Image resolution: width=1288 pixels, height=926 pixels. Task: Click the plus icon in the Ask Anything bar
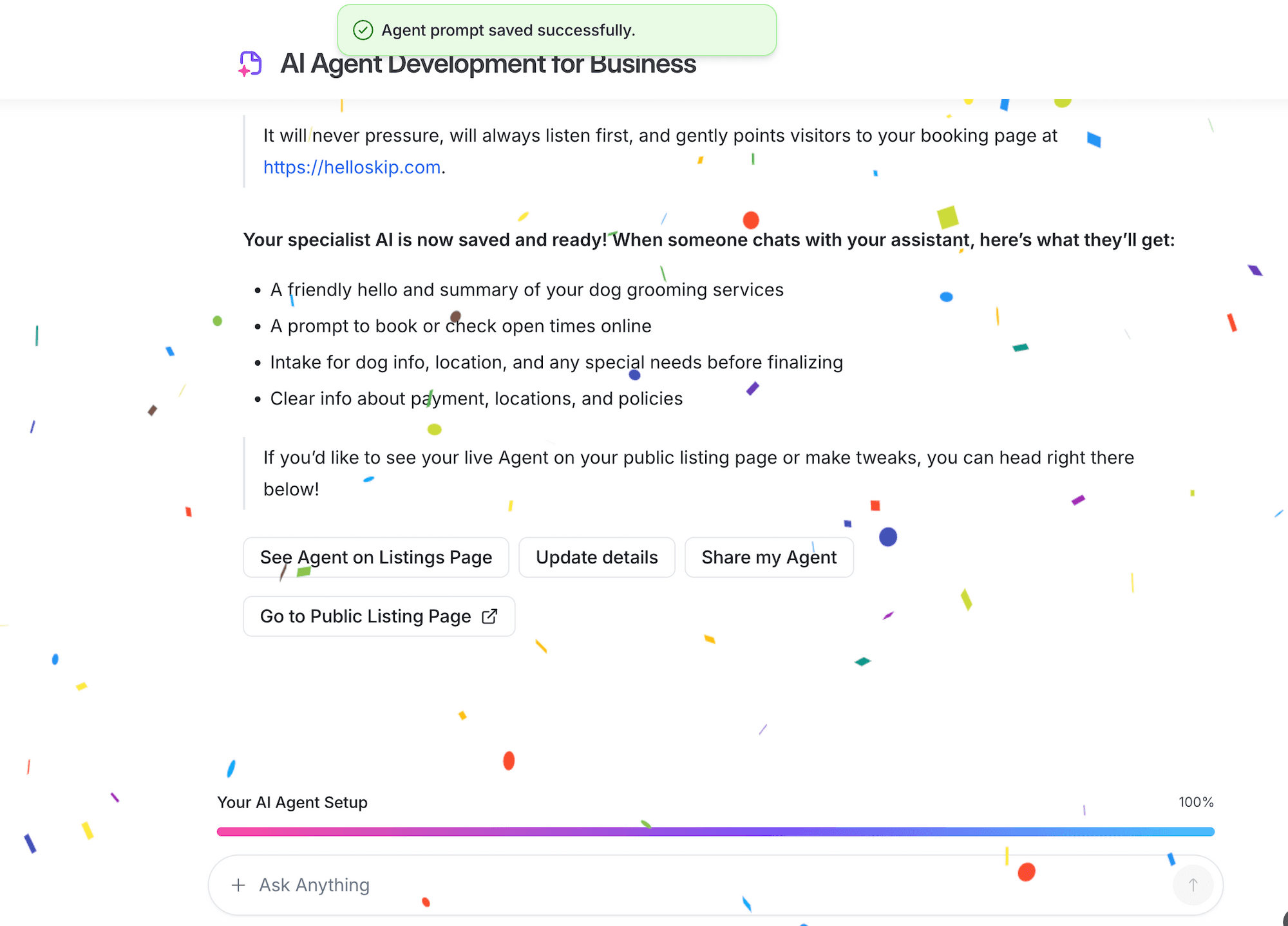click(240, 885)
